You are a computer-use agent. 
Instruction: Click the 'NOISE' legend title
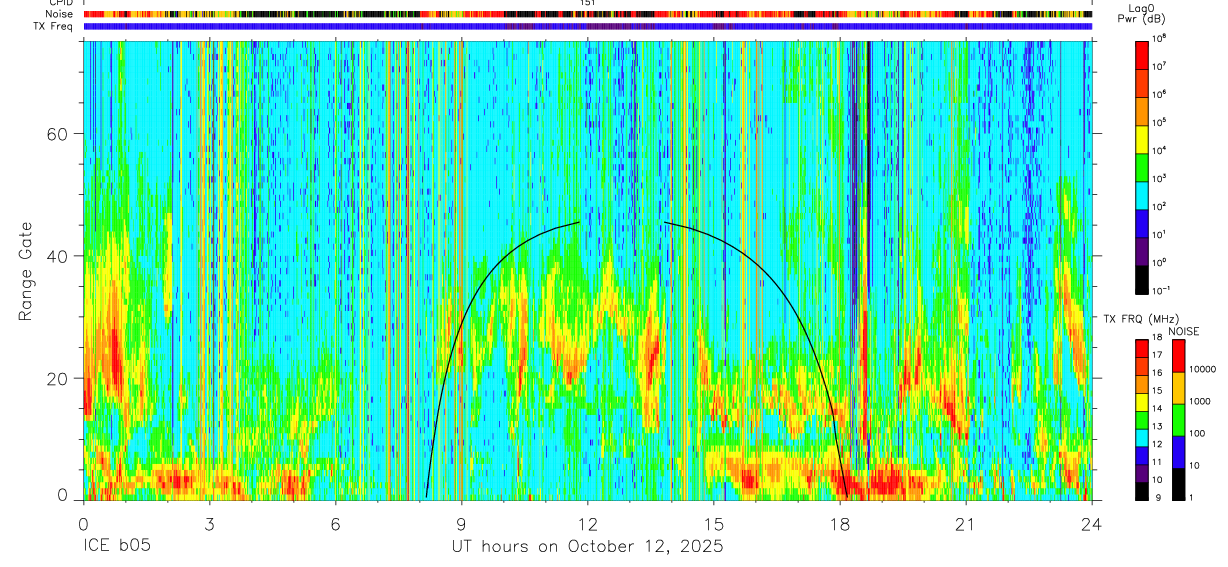[x=1184, y=330]
